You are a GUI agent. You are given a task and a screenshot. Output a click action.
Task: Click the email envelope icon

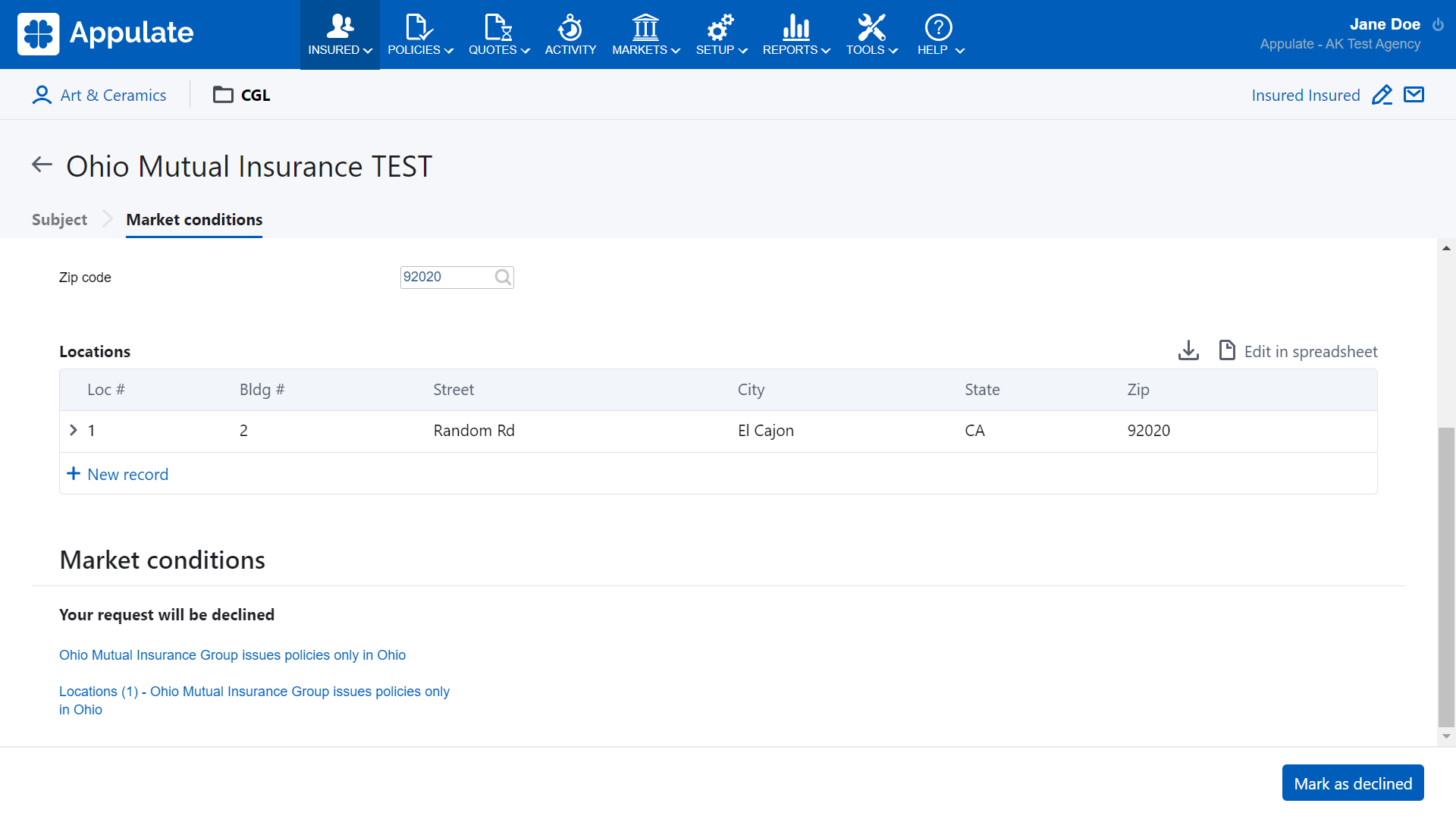click(x=1414, y=95)
